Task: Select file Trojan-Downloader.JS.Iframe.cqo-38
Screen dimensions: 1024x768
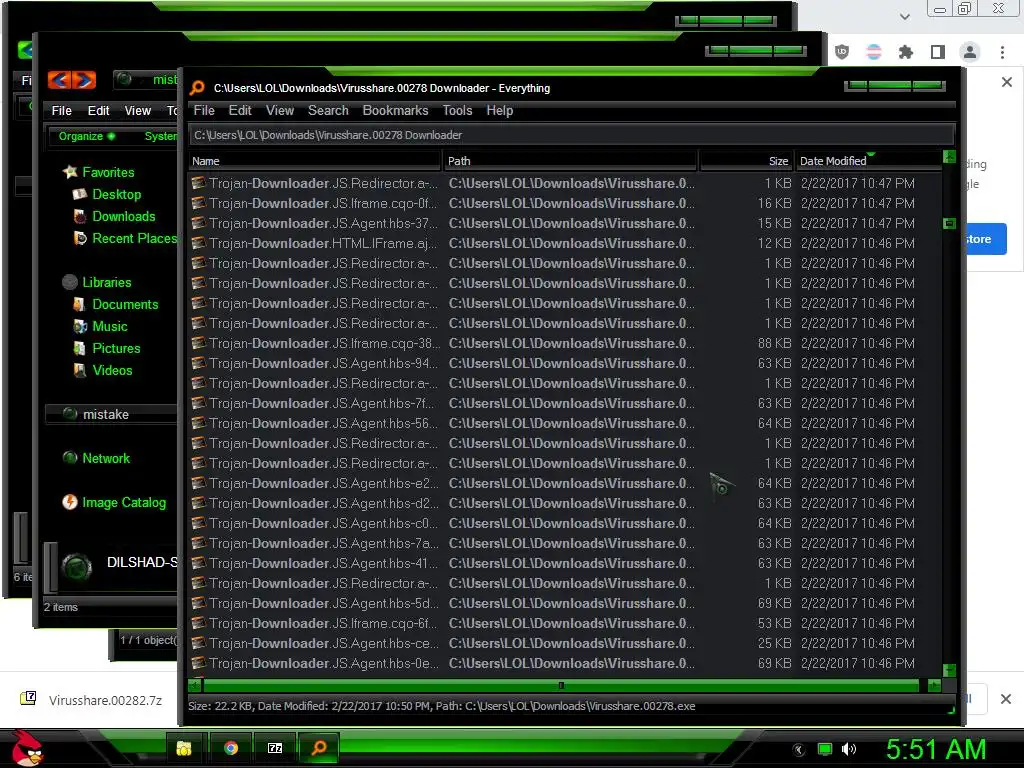Action: click(x=564, y=343)
